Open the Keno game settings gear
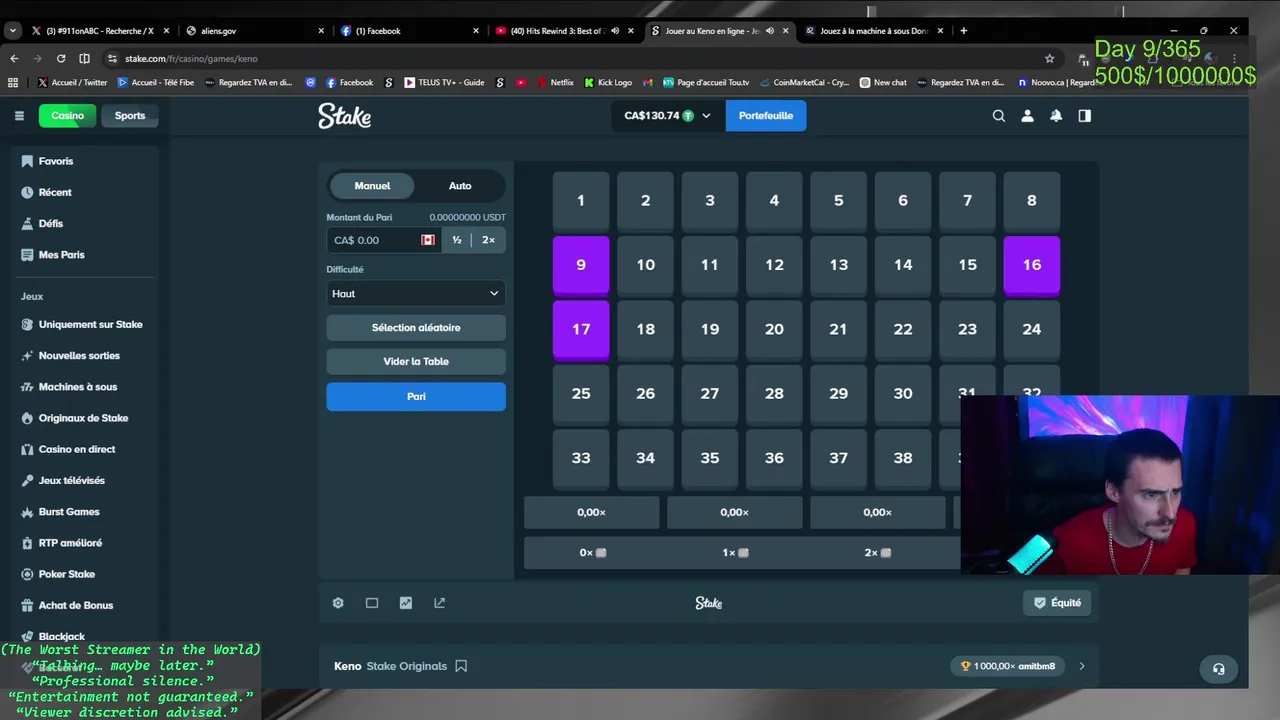 coord(338,603)
